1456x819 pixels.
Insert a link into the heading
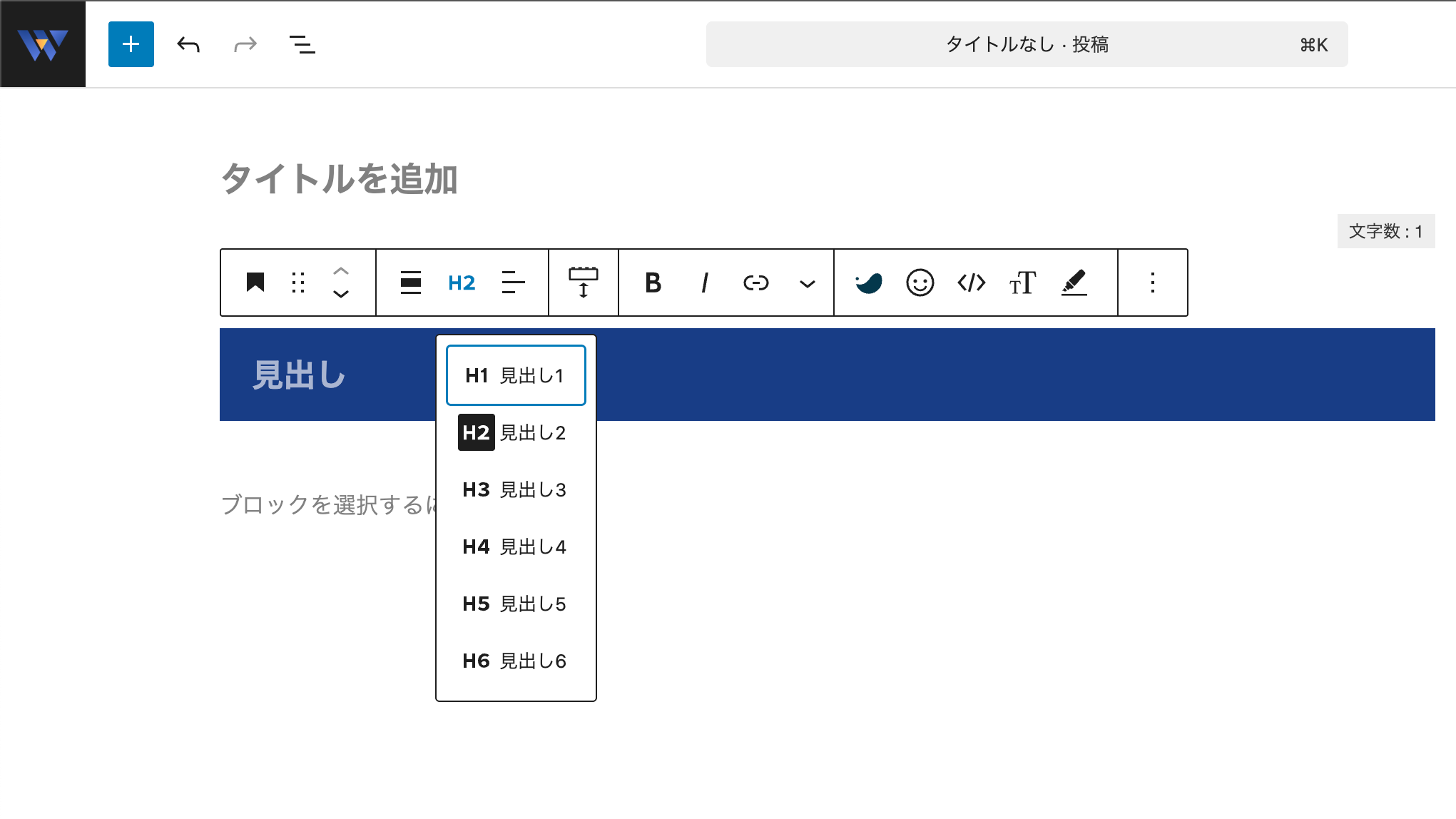click(x=756, y=283)
